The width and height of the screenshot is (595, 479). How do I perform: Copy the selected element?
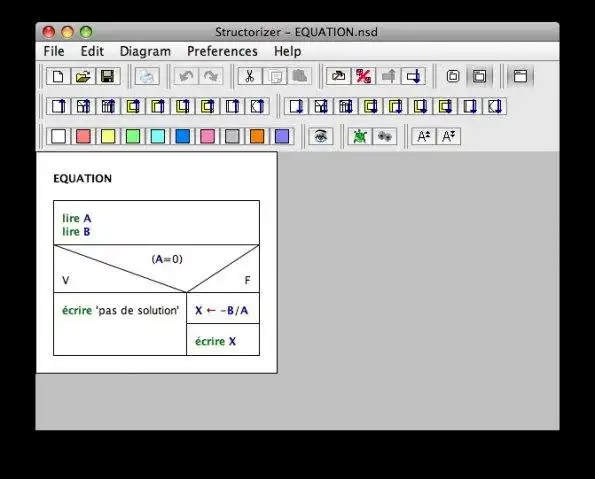coord(275,76)
